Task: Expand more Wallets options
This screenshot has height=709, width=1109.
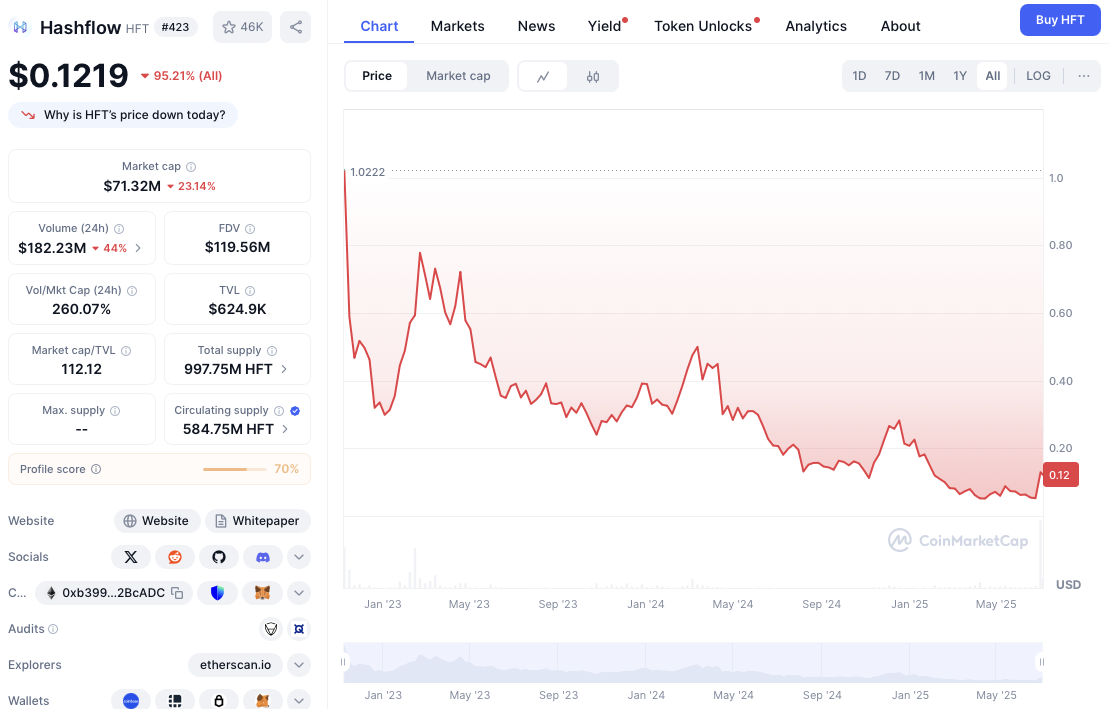Action: 299,701
